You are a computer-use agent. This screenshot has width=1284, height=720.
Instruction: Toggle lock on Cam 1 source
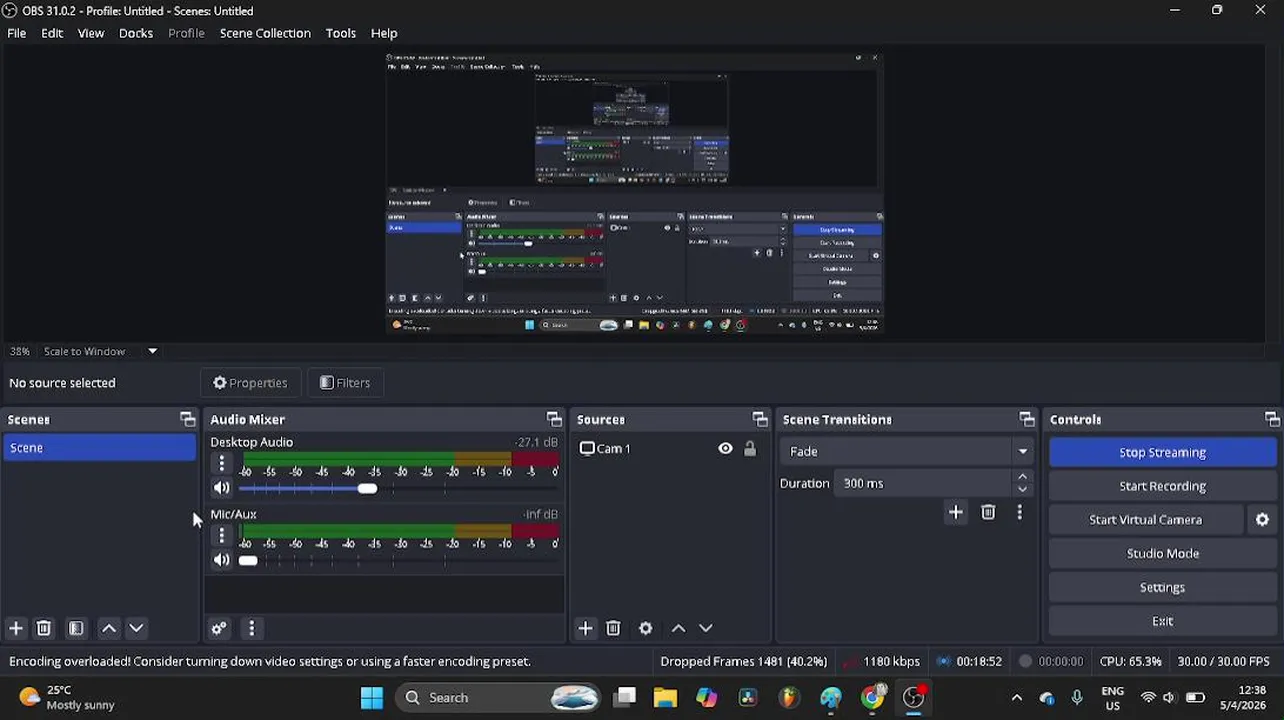(750, 449)
